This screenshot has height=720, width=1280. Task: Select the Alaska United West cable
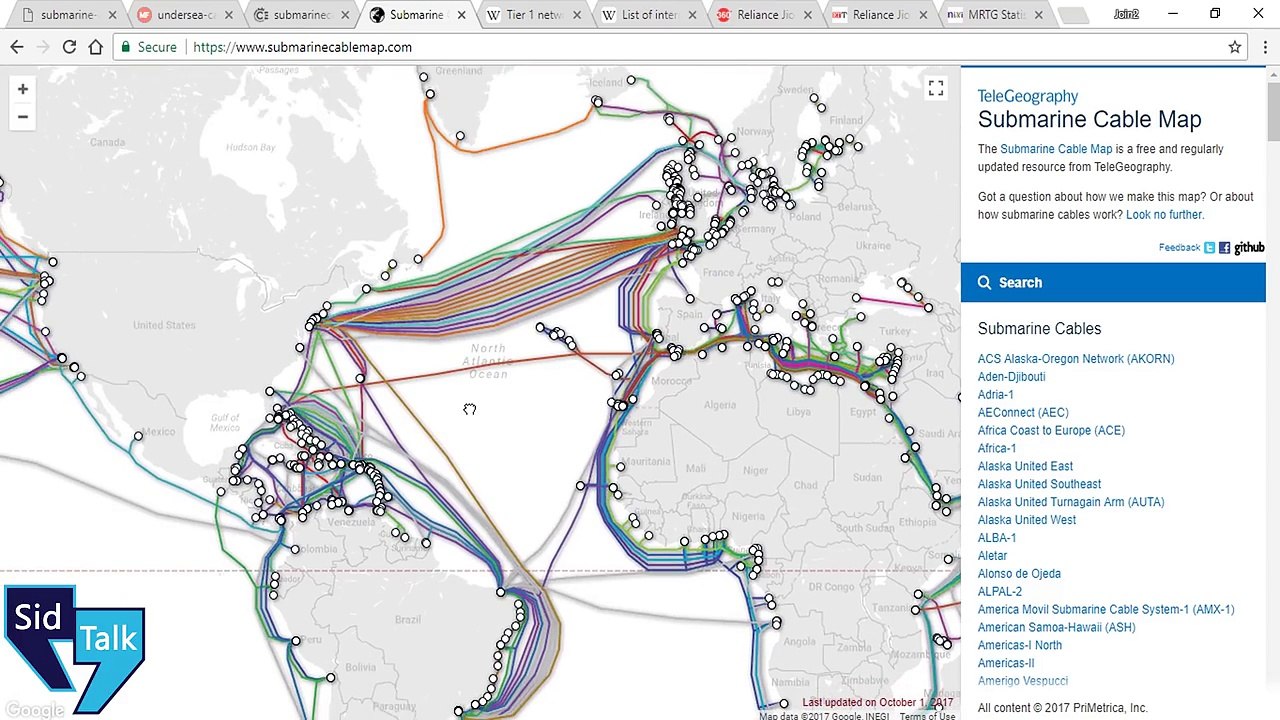click(x=1027, y=521)
